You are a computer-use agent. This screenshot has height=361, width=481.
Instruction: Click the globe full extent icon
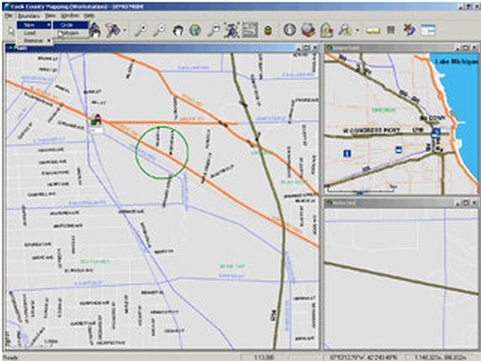click(195, 30)
